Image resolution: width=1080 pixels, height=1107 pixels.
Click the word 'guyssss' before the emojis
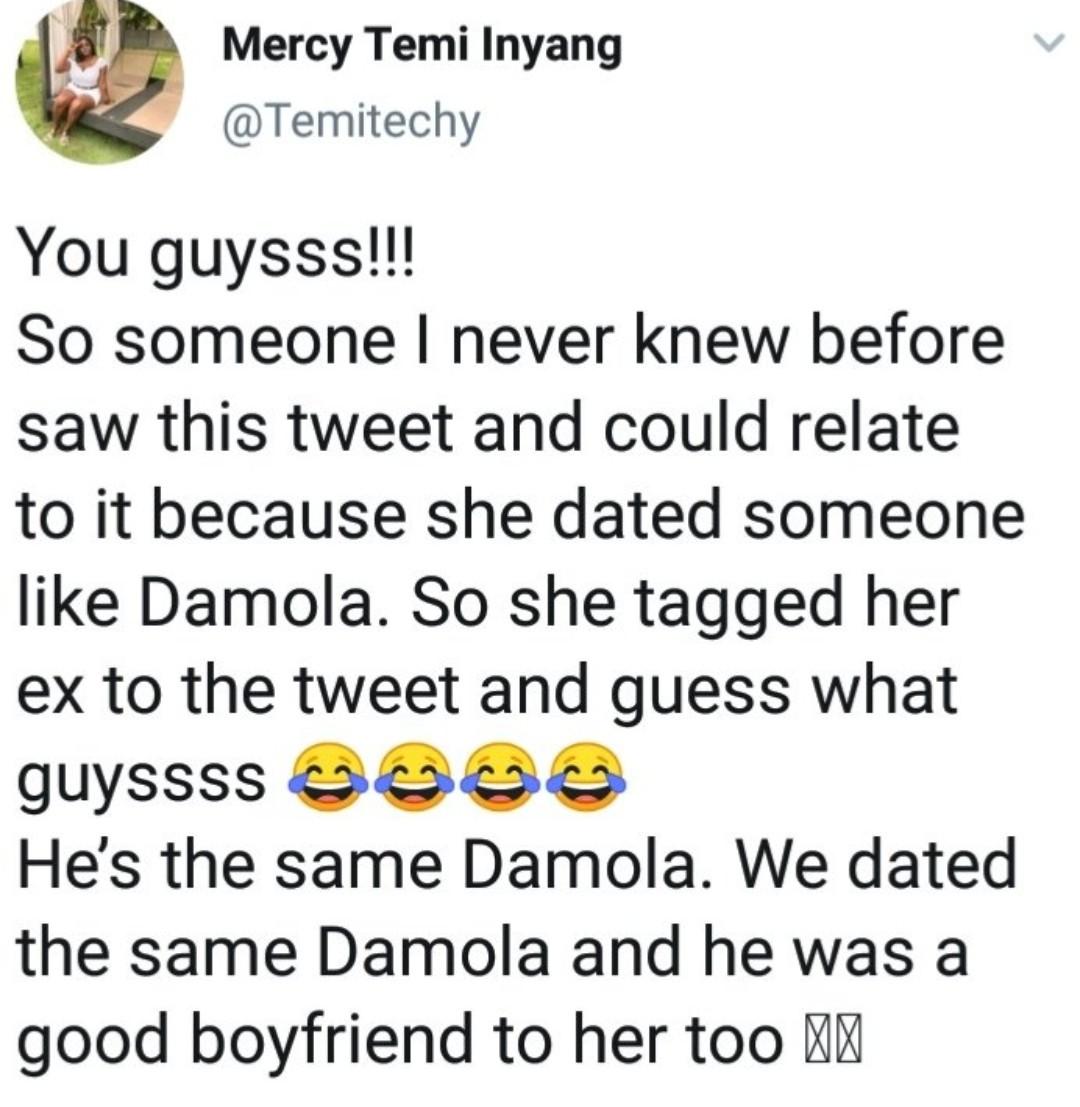click(141, 781)
